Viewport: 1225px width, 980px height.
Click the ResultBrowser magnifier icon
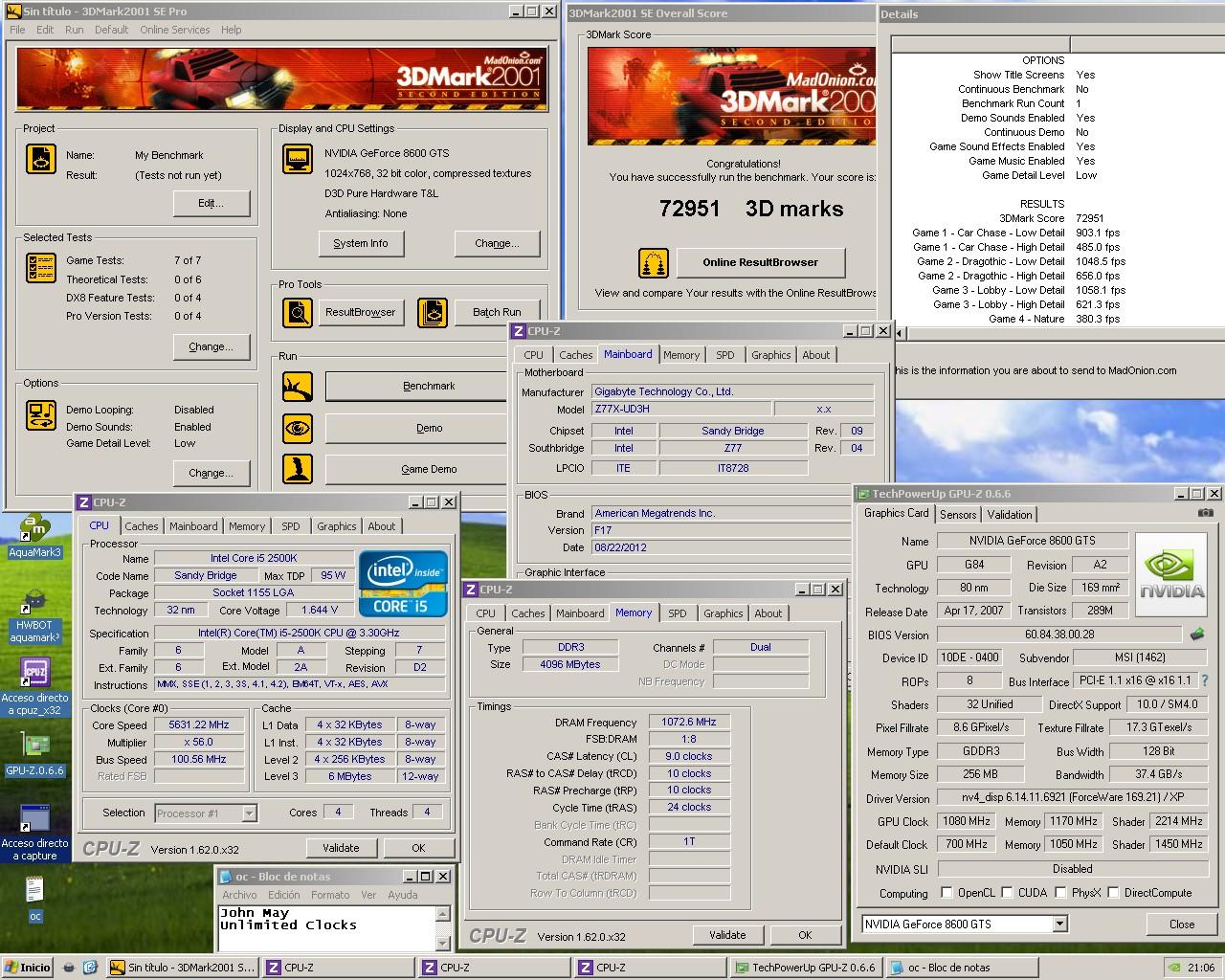click(298, 312)
